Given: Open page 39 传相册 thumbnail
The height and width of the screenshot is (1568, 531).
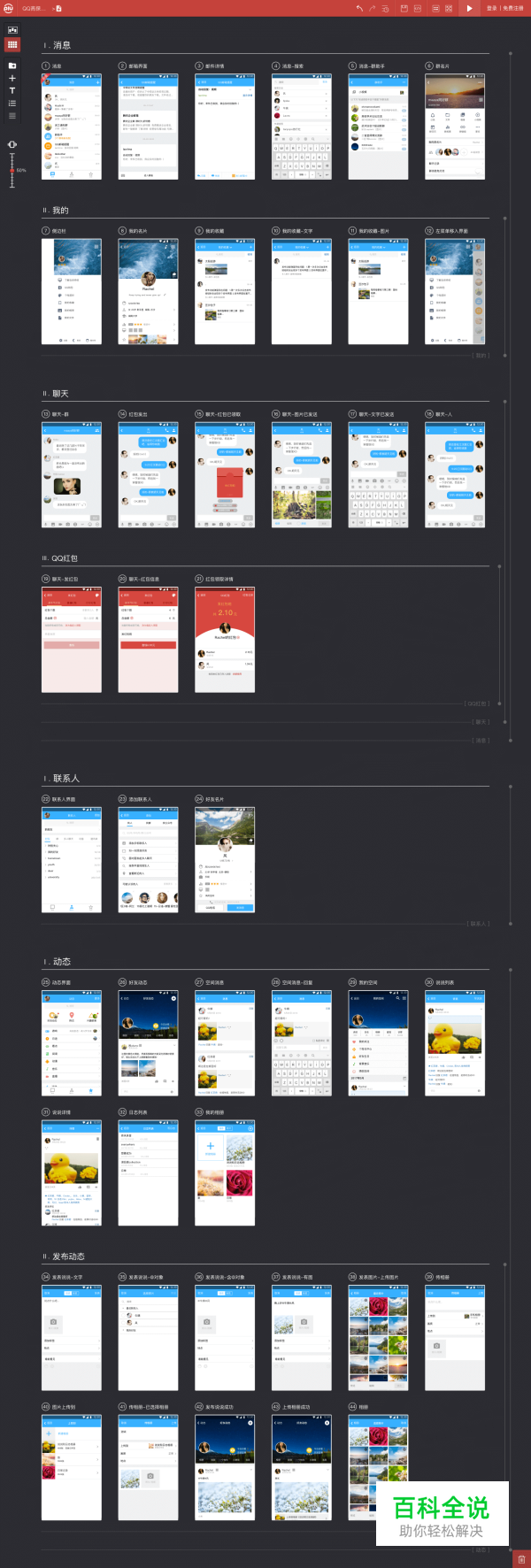Looking at the screenshot, I should 455,1337.
